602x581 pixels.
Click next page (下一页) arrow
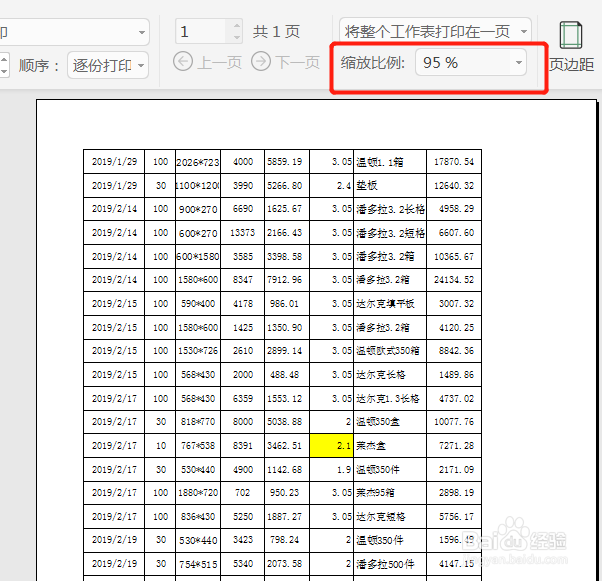[x=261, y=61]
